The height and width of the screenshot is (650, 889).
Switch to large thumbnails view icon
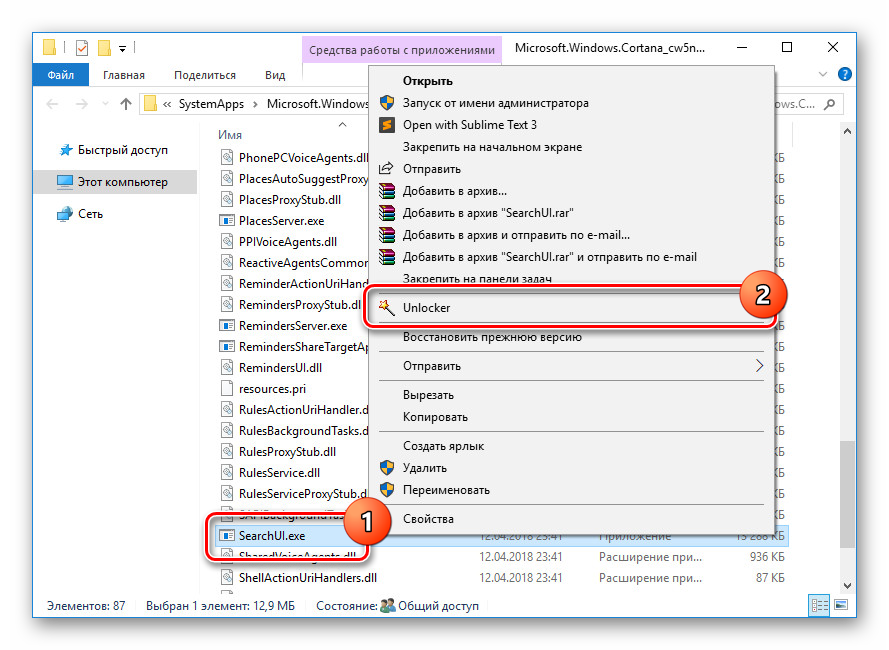point(841,605)
